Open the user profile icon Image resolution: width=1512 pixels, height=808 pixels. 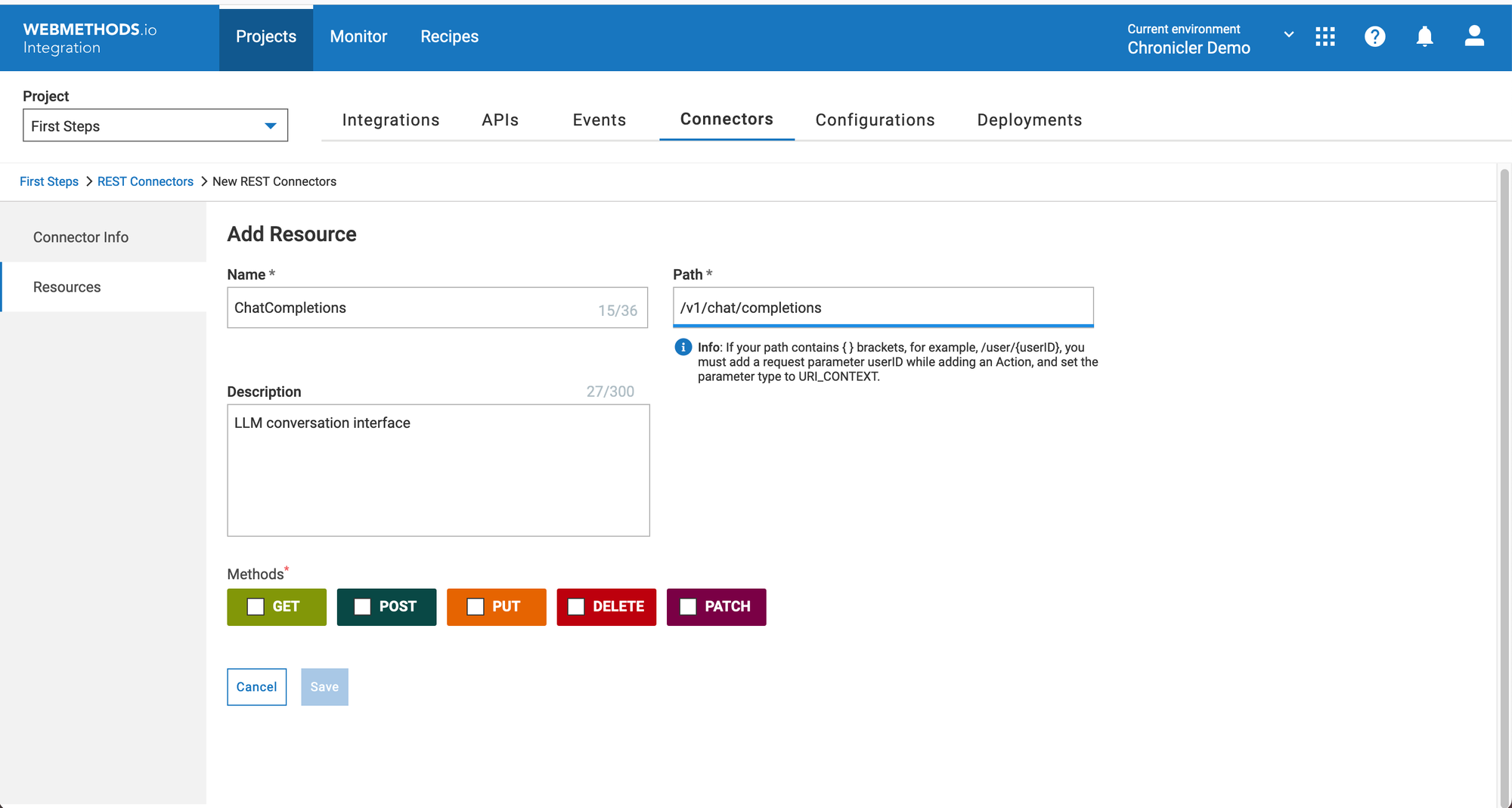pyautogui.click(x=1474, y=36)
